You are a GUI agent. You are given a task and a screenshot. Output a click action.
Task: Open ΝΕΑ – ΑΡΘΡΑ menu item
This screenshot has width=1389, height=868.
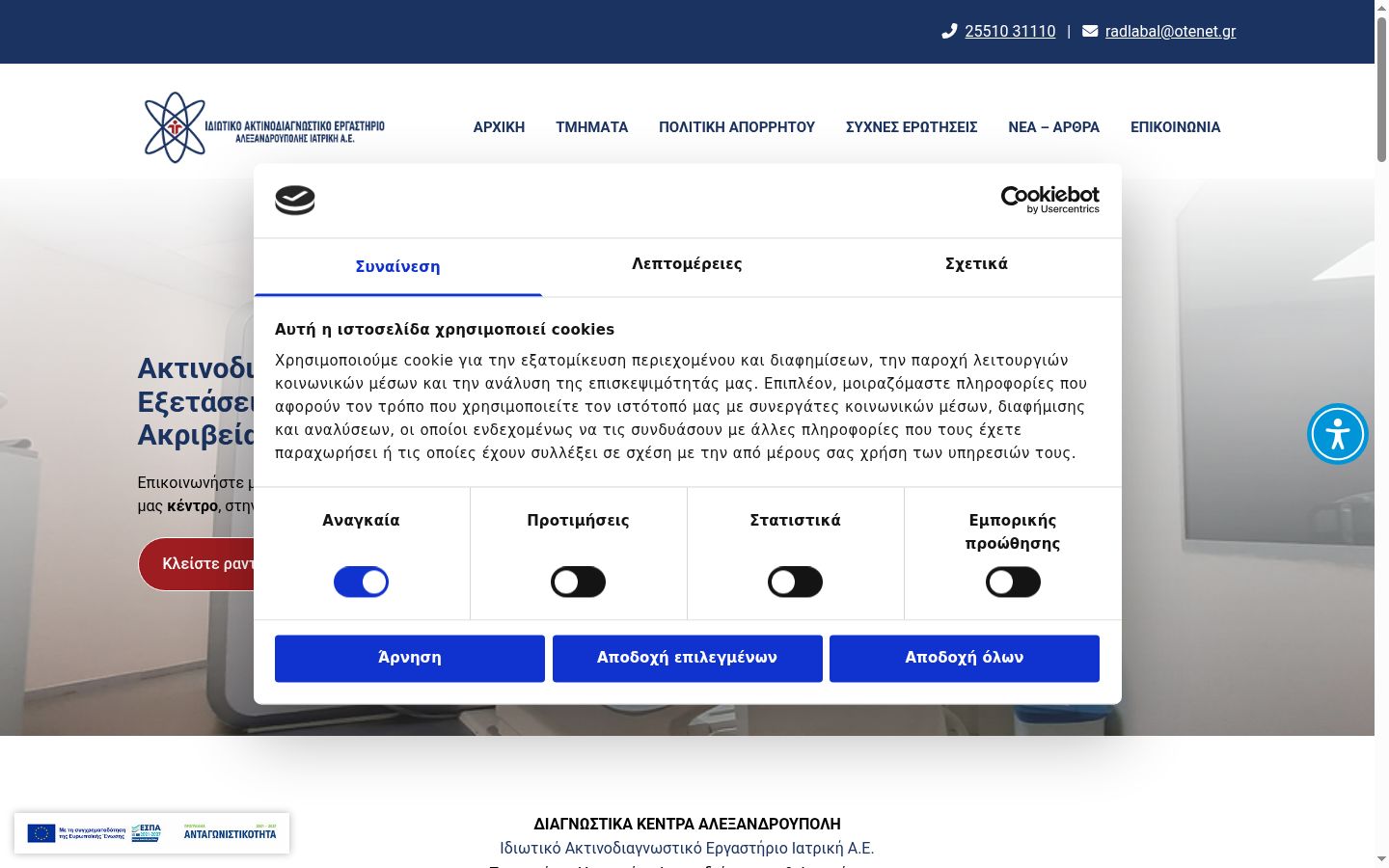[1053, 127]
